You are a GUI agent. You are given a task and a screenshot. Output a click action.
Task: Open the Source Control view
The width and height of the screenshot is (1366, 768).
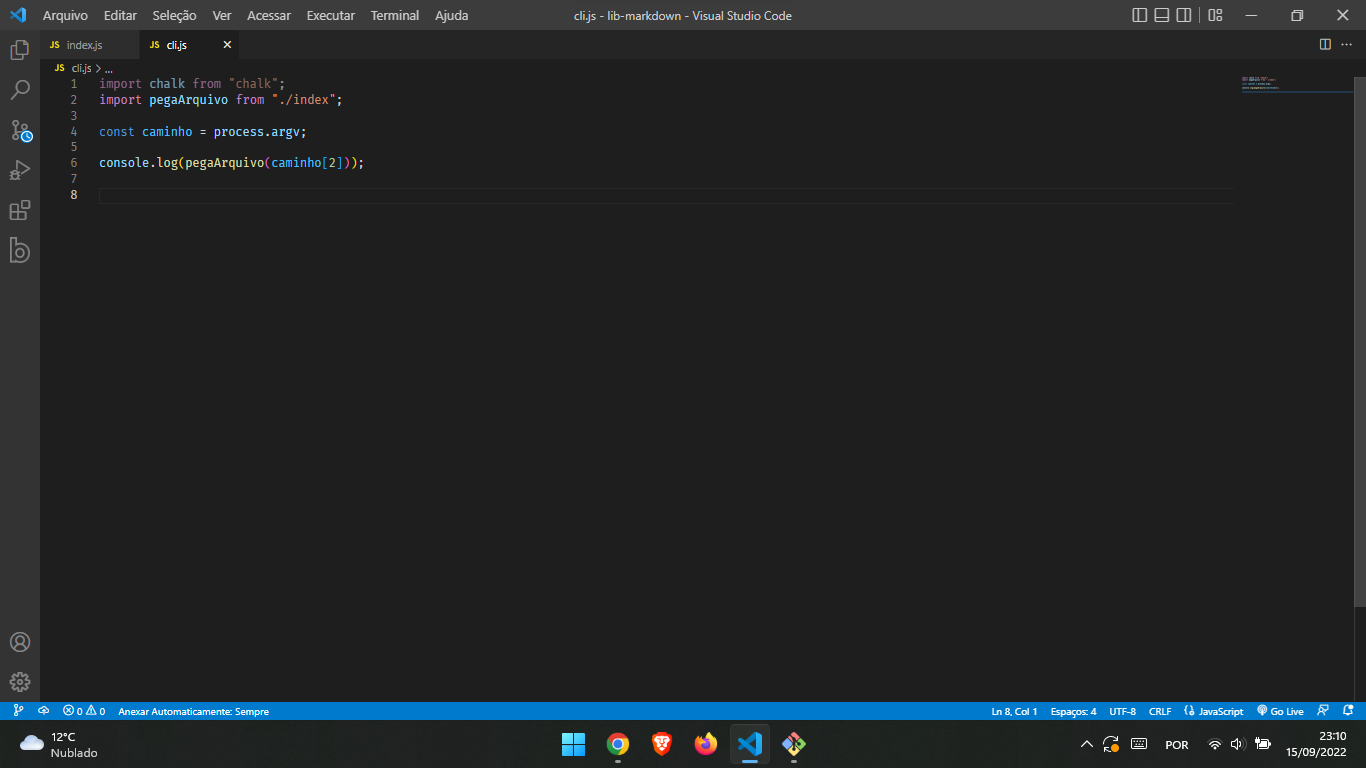click(20, 130)
